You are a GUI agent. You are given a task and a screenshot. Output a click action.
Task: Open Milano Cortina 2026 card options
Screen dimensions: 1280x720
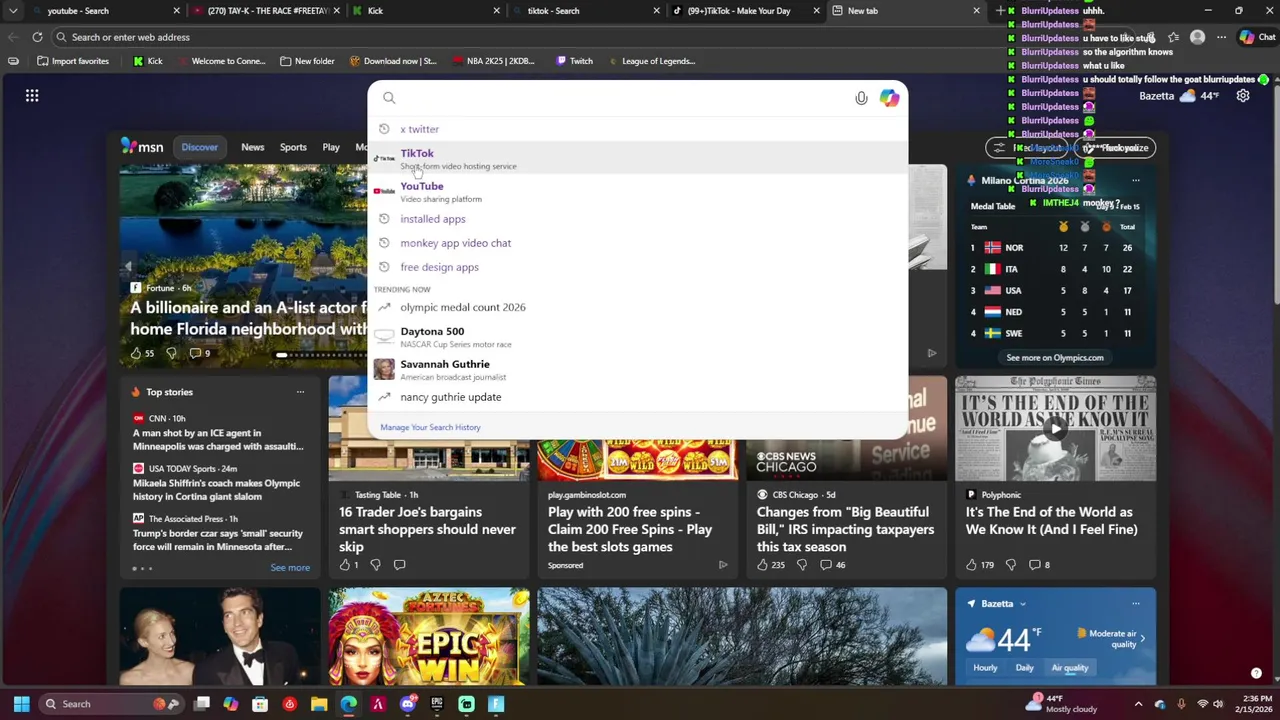point(1135,181)
